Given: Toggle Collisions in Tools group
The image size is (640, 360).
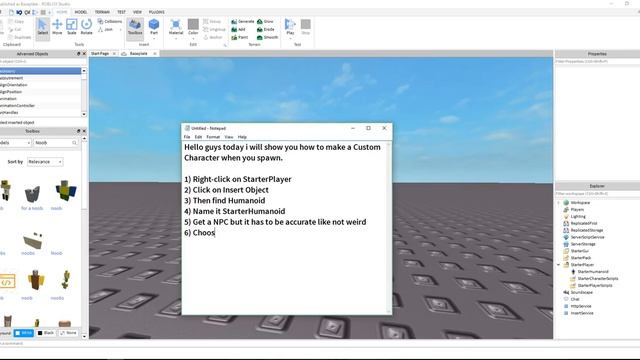Looking at the screenshot, I should point(110,21).
